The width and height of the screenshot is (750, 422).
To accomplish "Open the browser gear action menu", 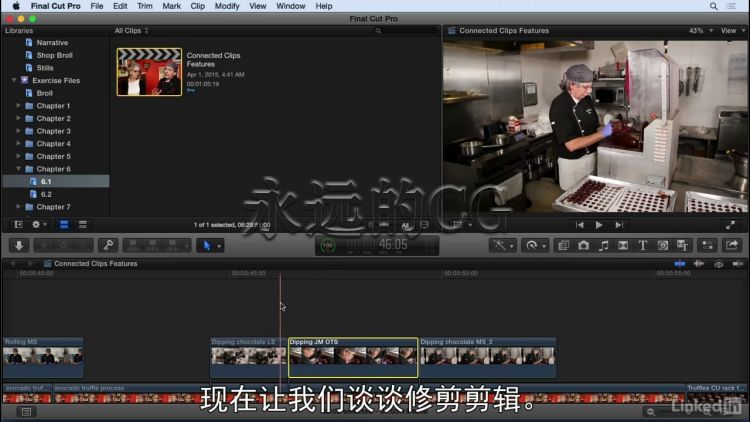I will (38, 224).
